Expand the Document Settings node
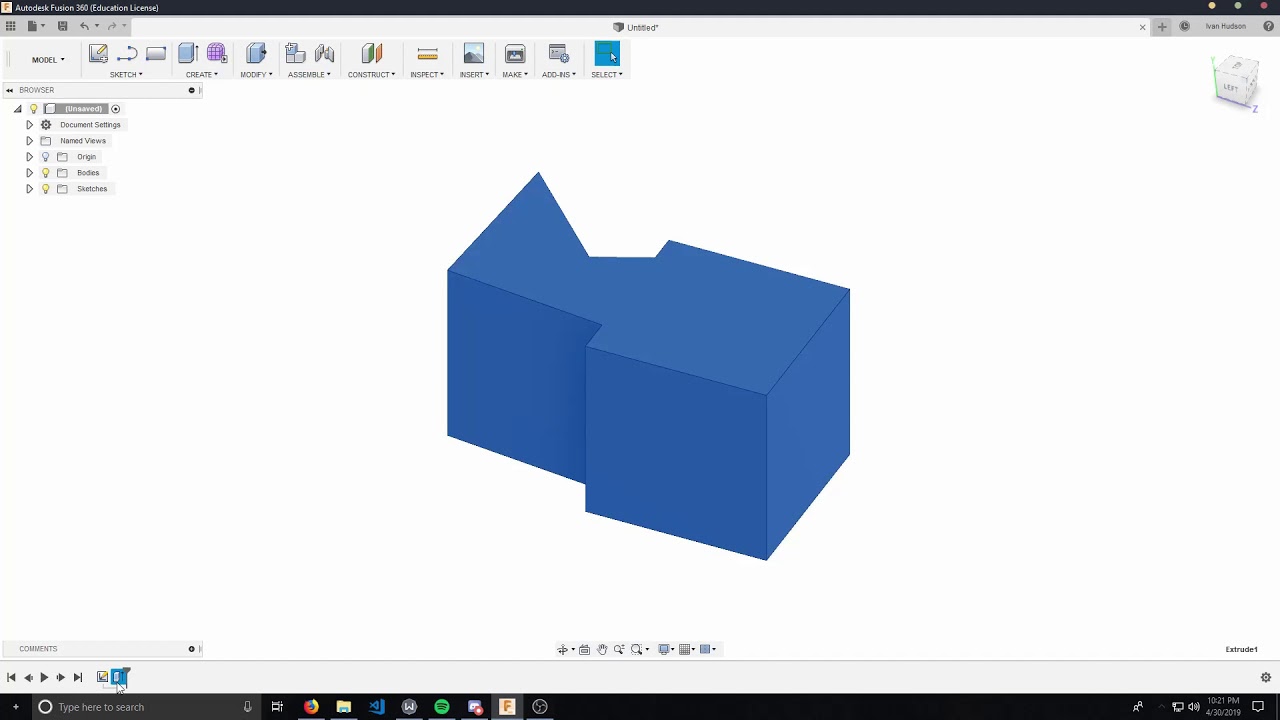 point(29,125)
